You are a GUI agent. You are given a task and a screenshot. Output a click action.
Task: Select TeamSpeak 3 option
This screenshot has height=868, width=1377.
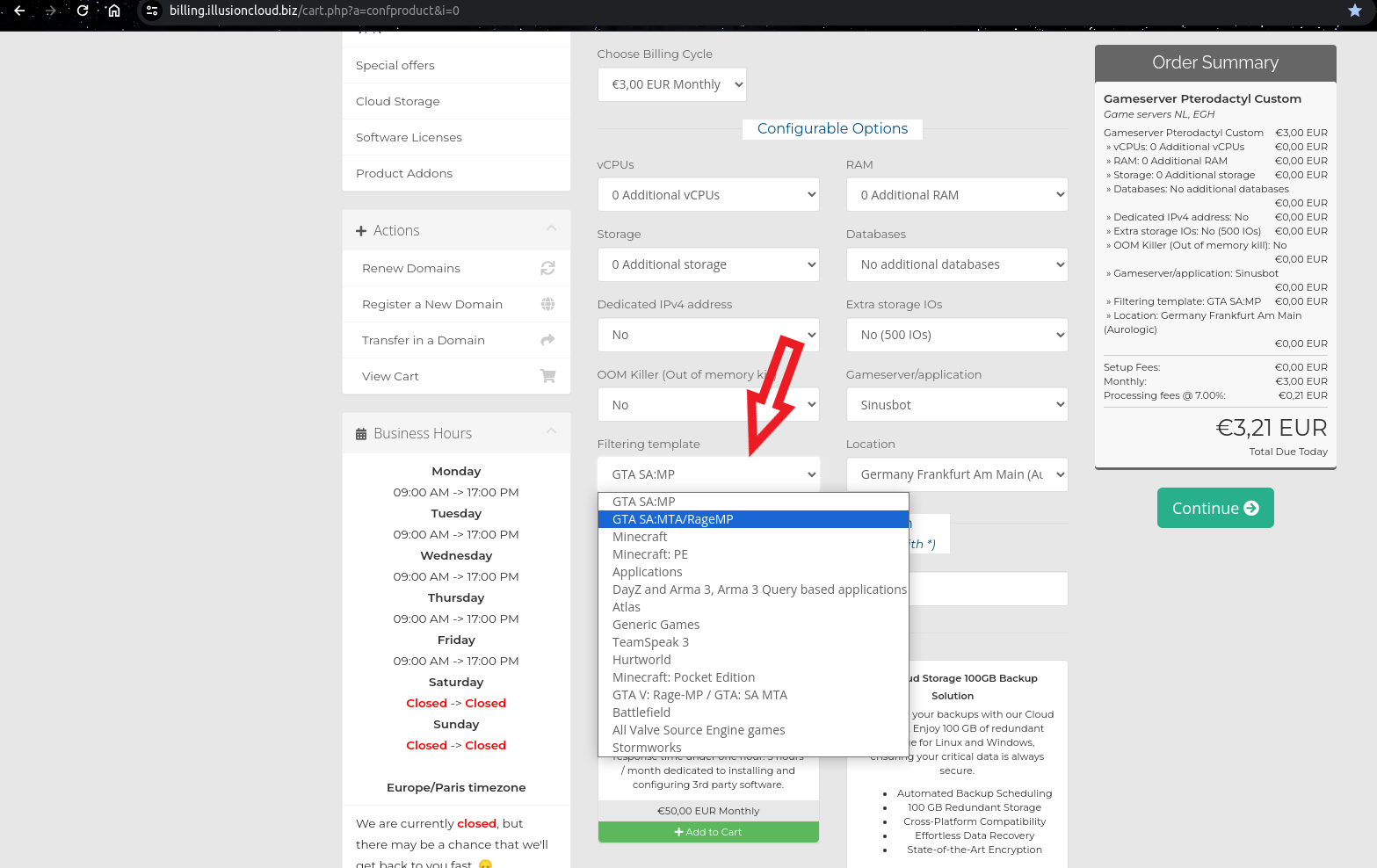[x=753, y=642]
